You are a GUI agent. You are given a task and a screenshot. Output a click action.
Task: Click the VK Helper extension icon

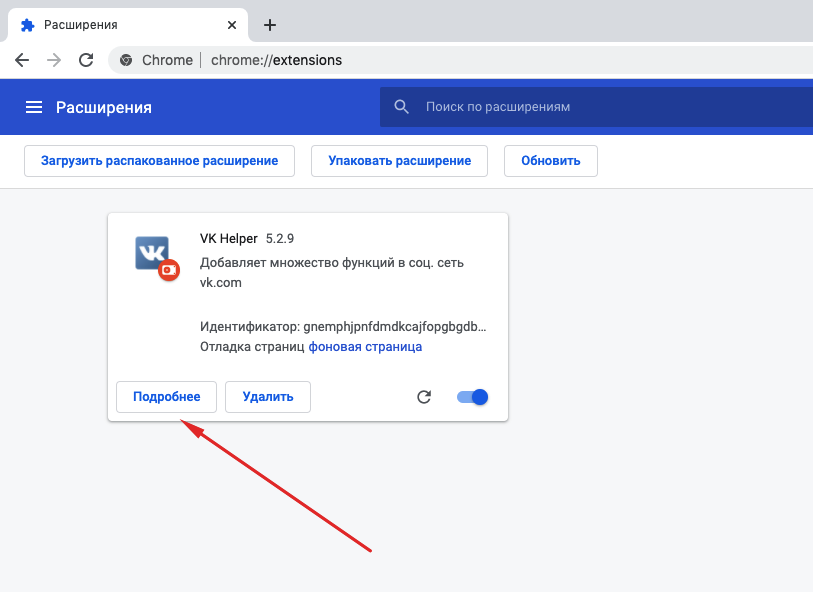157,258
